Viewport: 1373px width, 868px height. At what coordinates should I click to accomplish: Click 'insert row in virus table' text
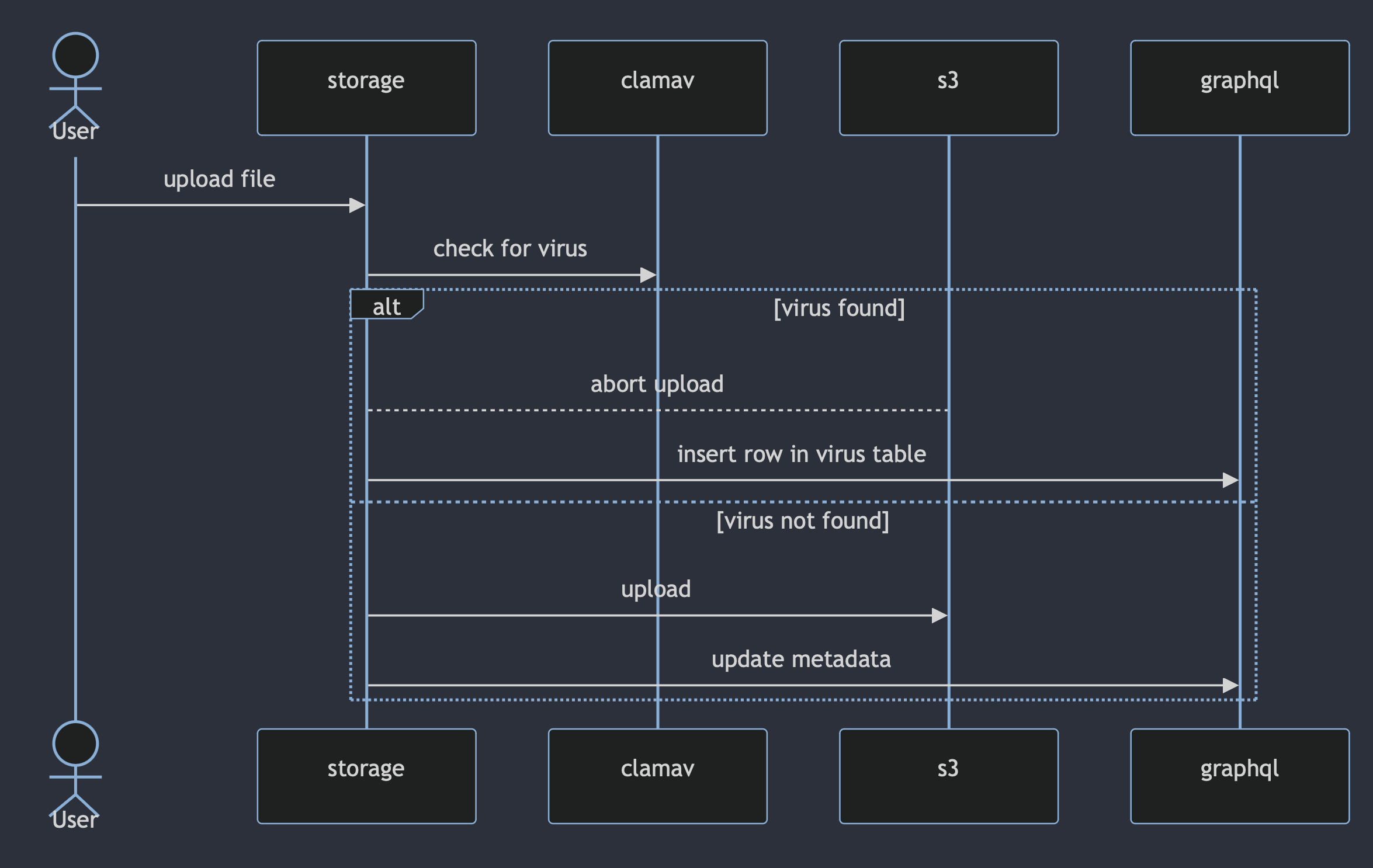(x=801, y=454)
